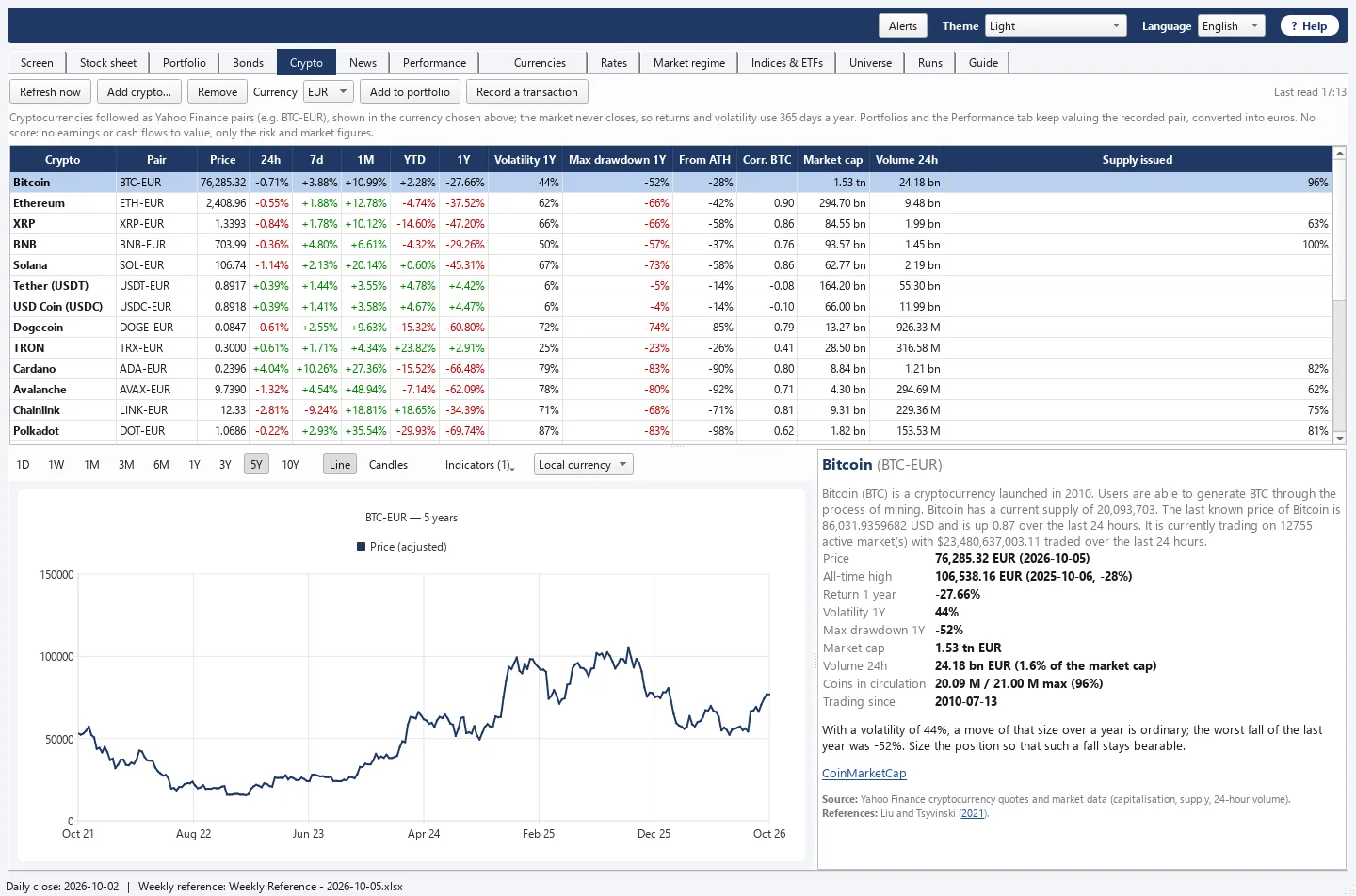The image size is (1356, 896).
Task: Sort by Max drawdown 1Y header
Action: tap(617, 159)
